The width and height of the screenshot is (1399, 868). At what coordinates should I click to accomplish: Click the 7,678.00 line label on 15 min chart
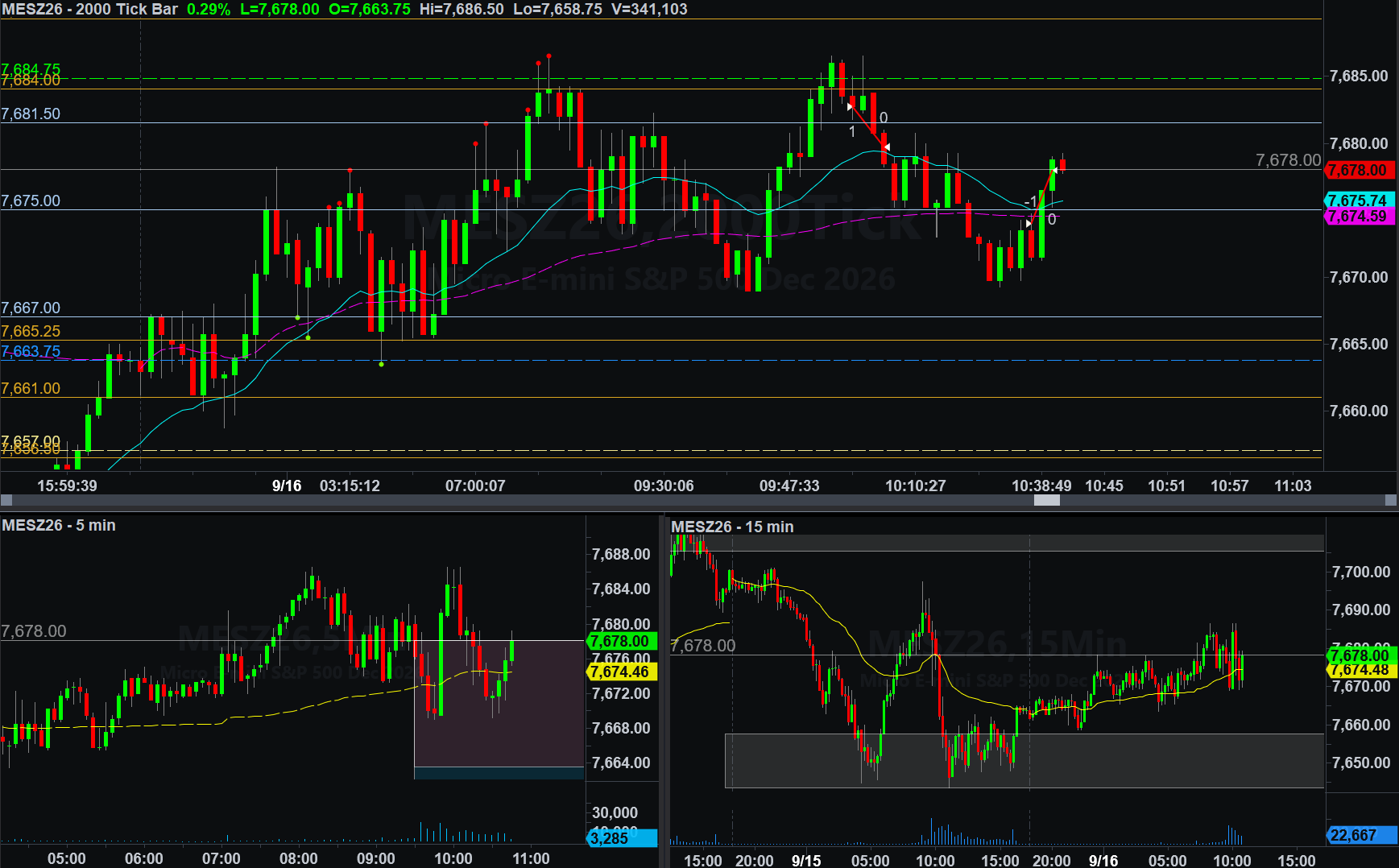[703, 645]
